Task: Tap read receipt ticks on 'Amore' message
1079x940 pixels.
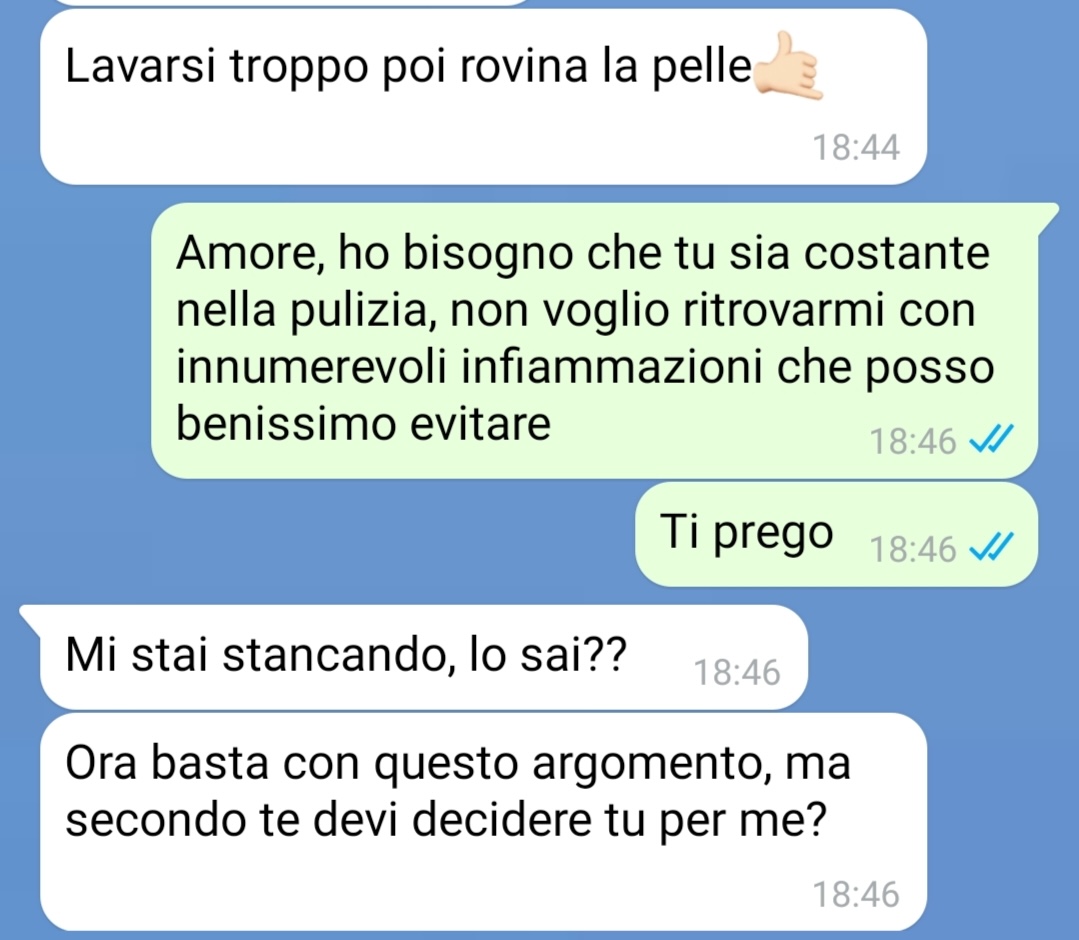Action: click(991, 440)
